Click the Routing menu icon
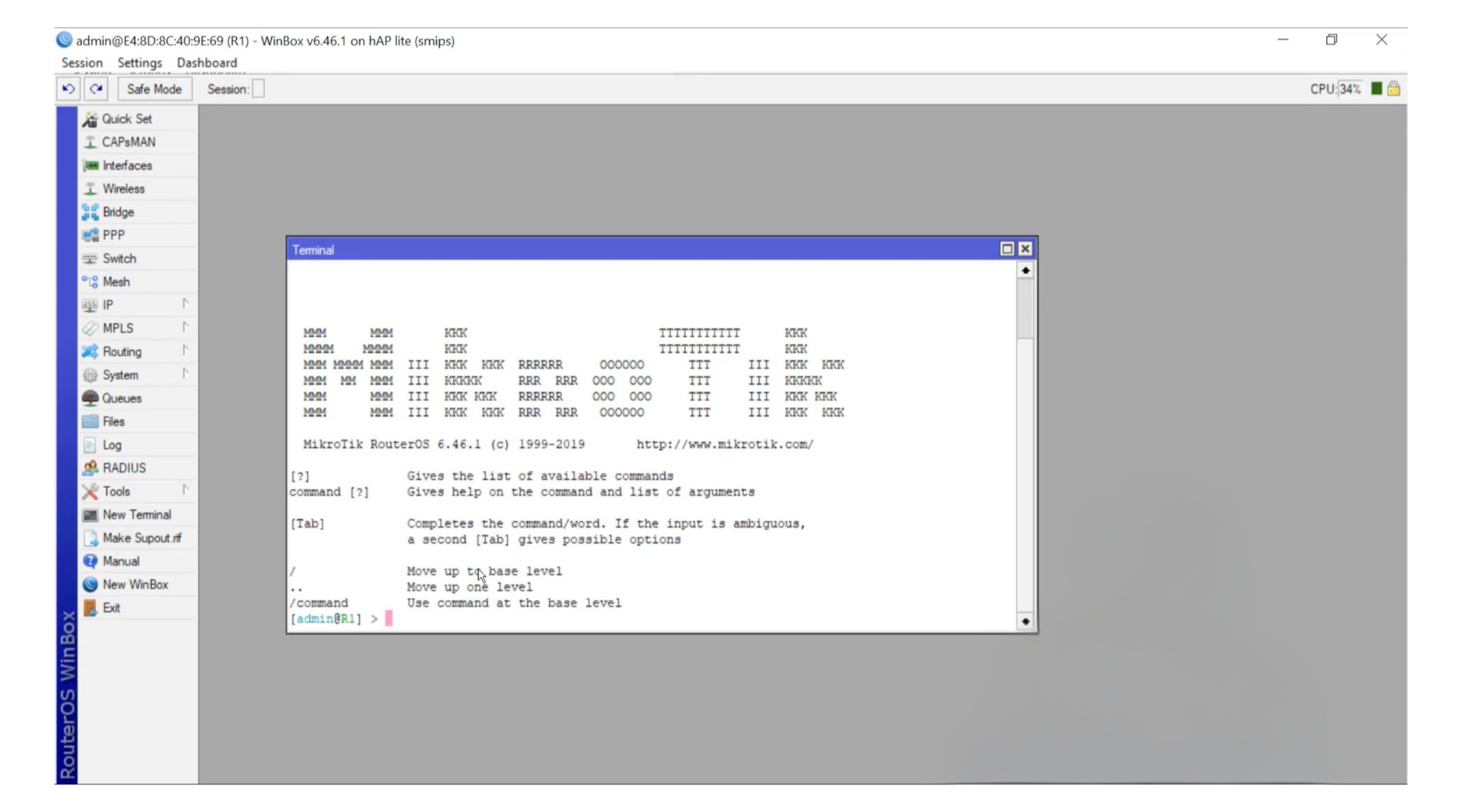Image resolution: width=1462 pixels, height=812 pixels. click(90, 352)
